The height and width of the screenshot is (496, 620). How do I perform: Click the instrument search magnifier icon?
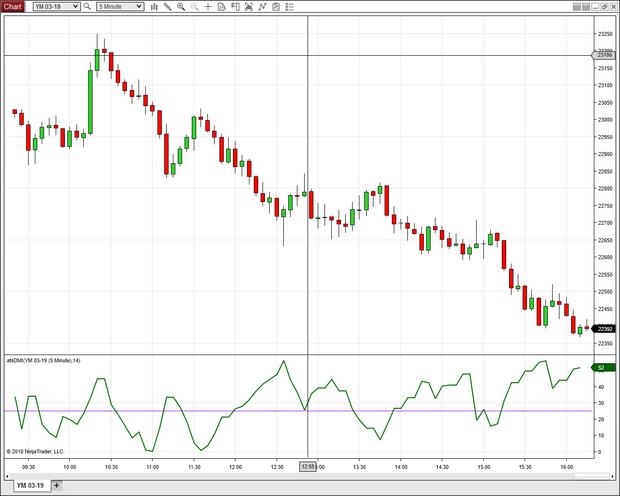[x=87, y=6]
